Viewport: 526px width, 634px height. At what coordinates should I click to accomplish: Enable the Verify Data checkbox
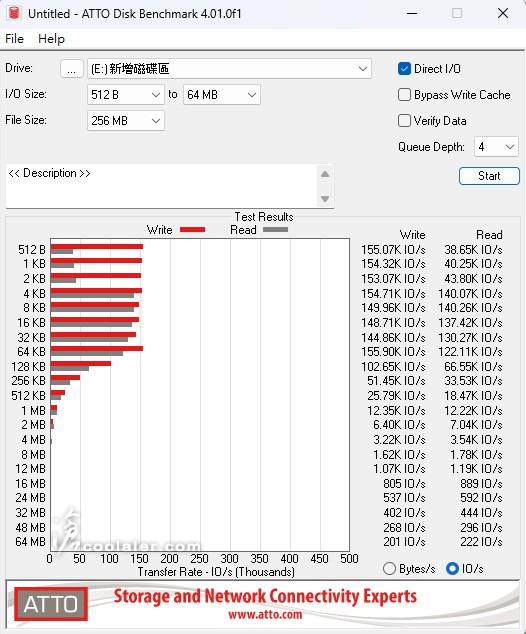(404, 120)
